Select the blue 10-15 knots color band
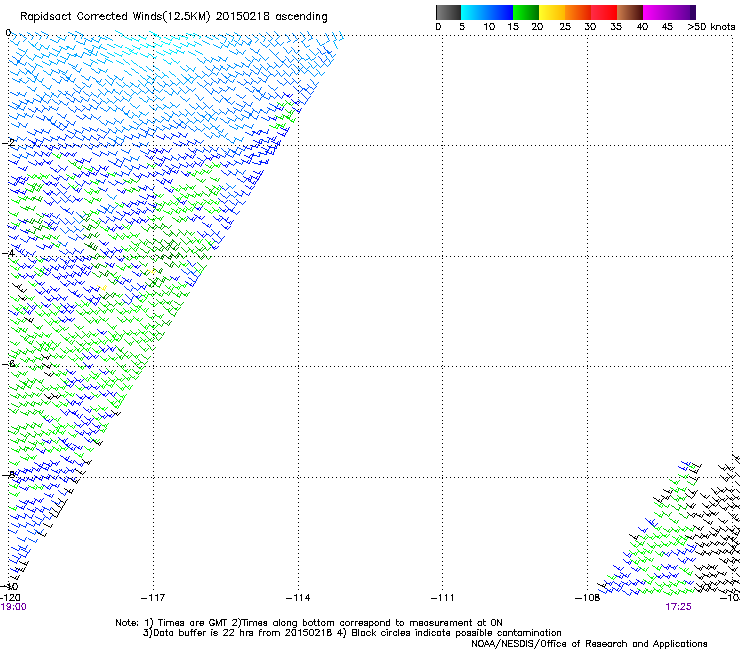 tap(500, 12)
